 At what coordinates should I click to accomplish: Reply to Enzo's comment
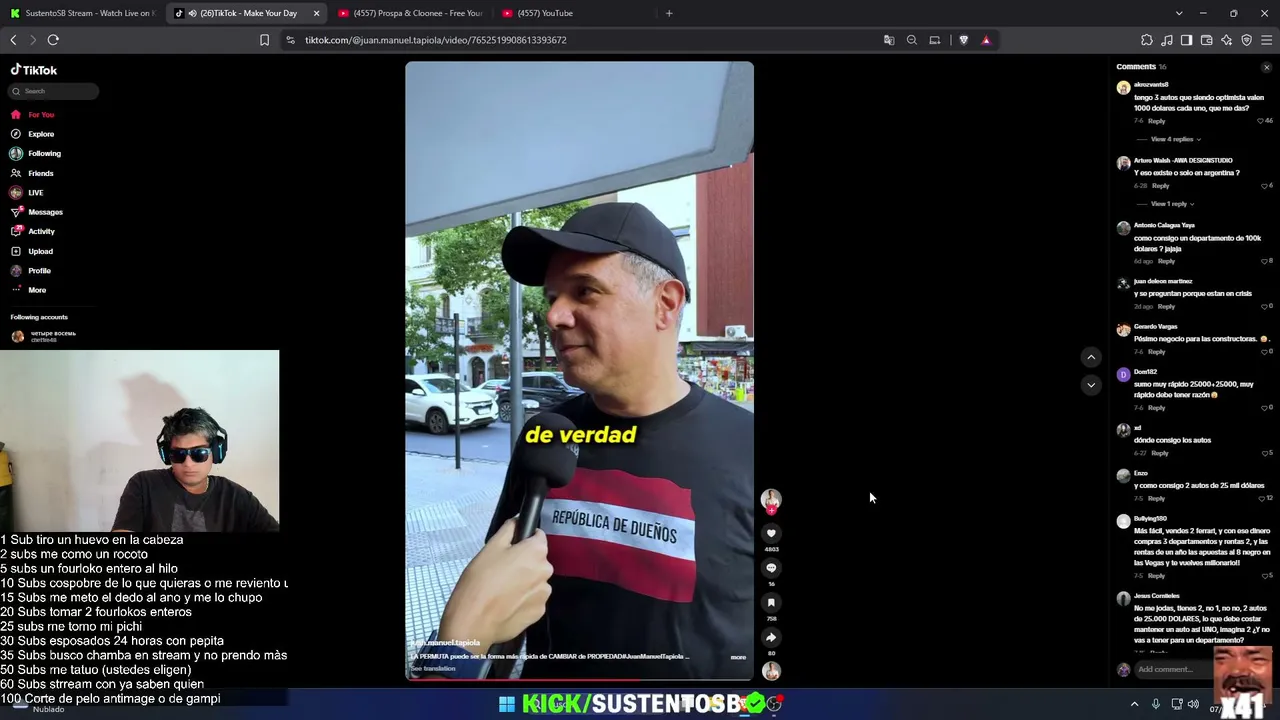[1156, 498]
